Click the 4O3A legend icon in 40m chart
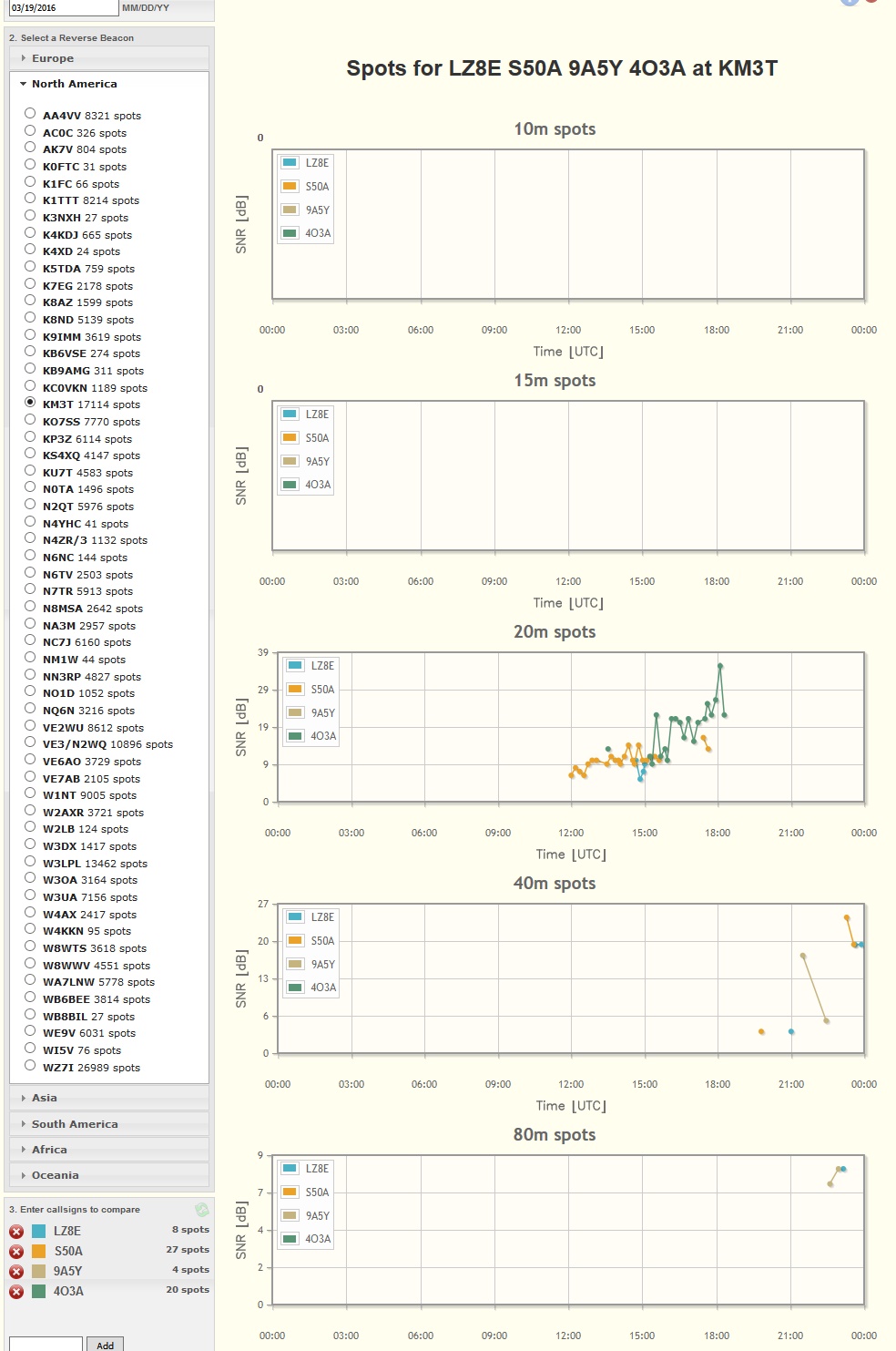This screenshot has height=1351, width=896. point(295,988)
